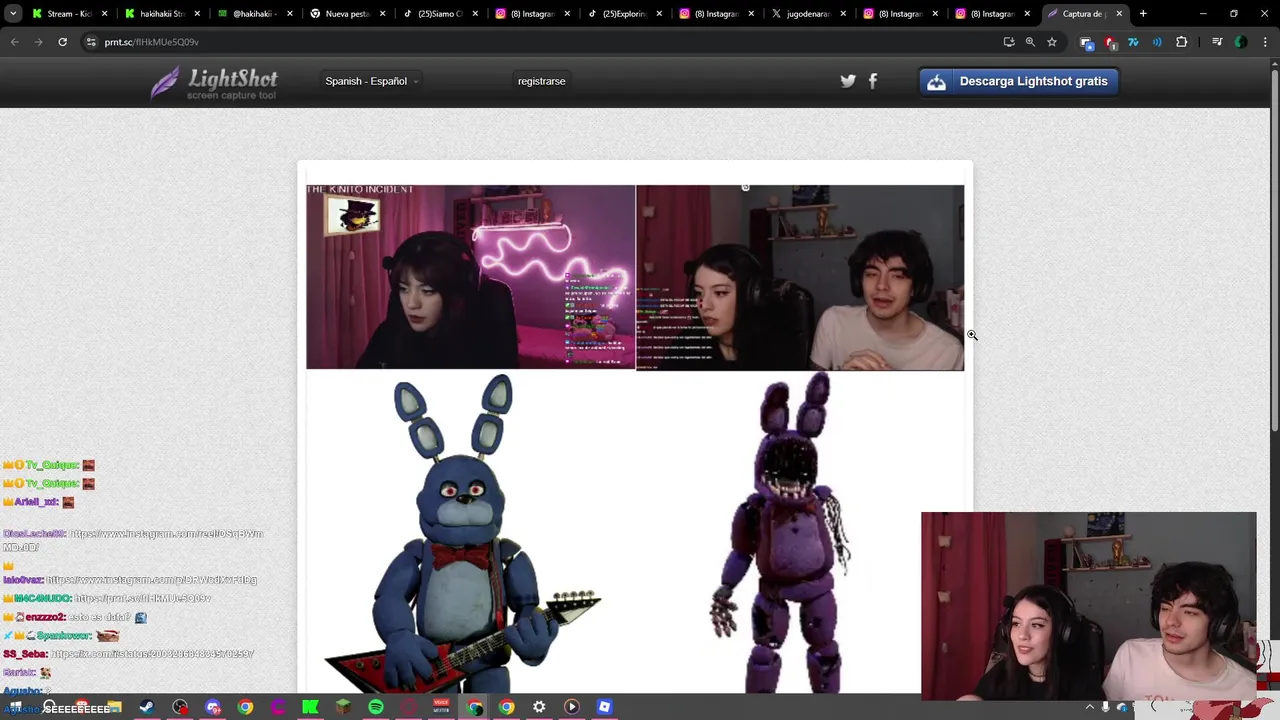1280x720 pixels.
Task: Open the "Spanish - Español" language dropdown
Action: (x=371, y=81)
